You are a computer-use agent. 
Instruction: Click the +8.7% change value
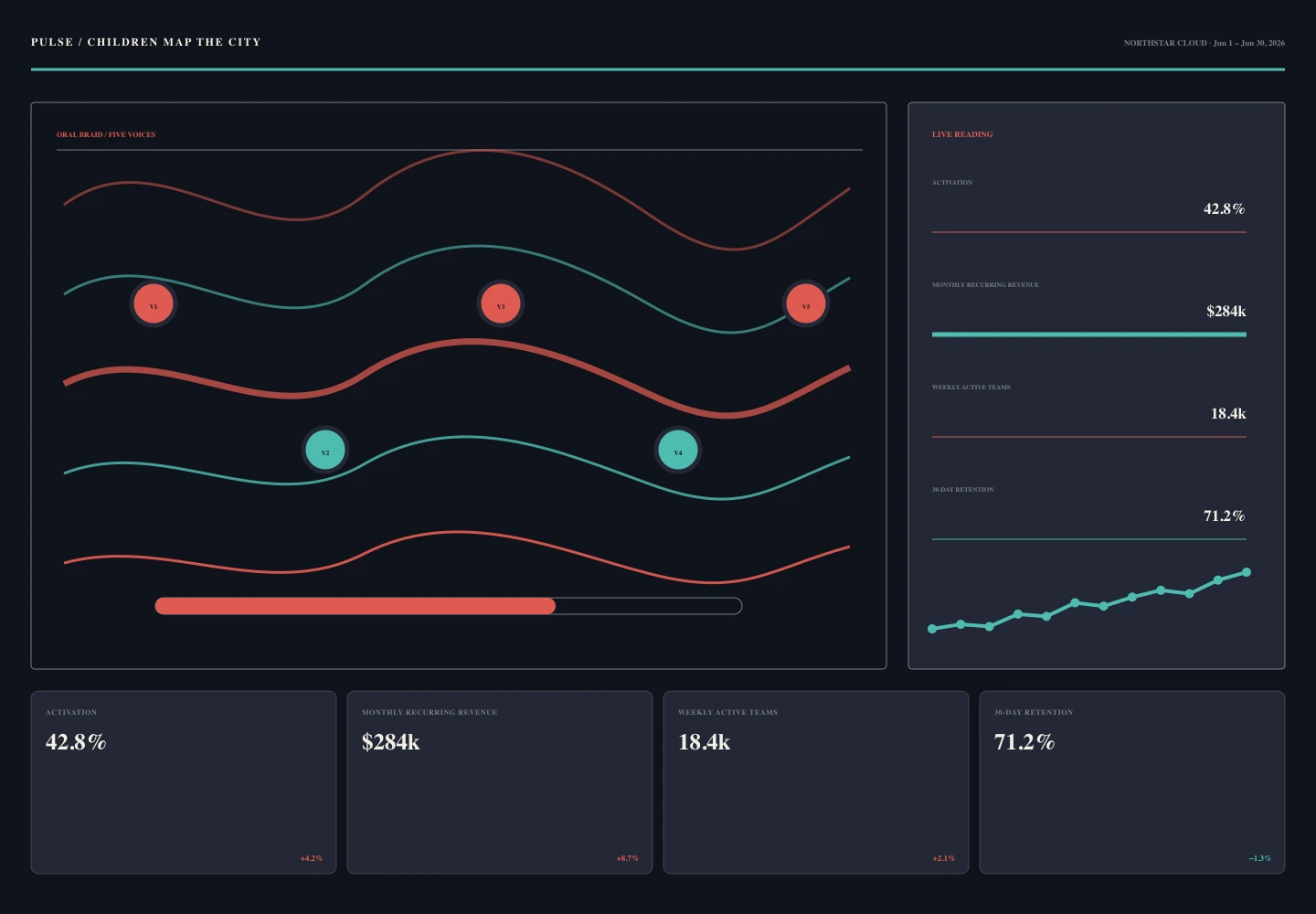(x=628, y=858)
